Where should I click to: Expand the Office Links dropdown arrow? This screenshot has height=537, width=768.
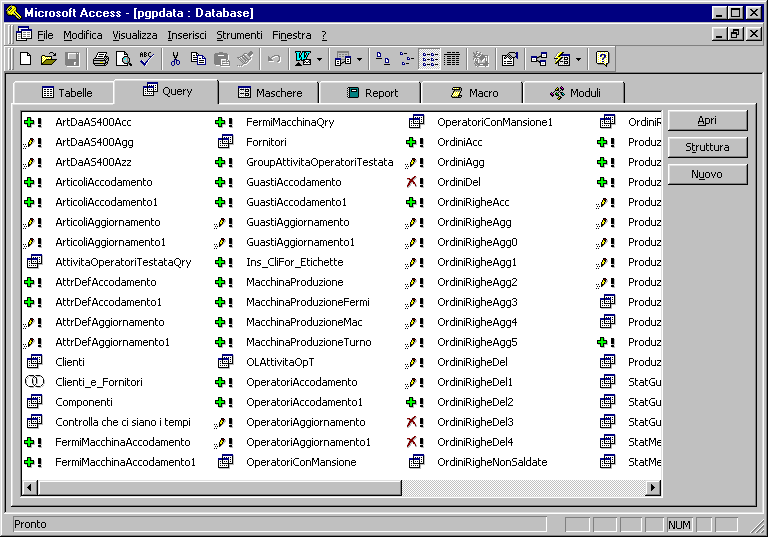[x=319, y=59]
